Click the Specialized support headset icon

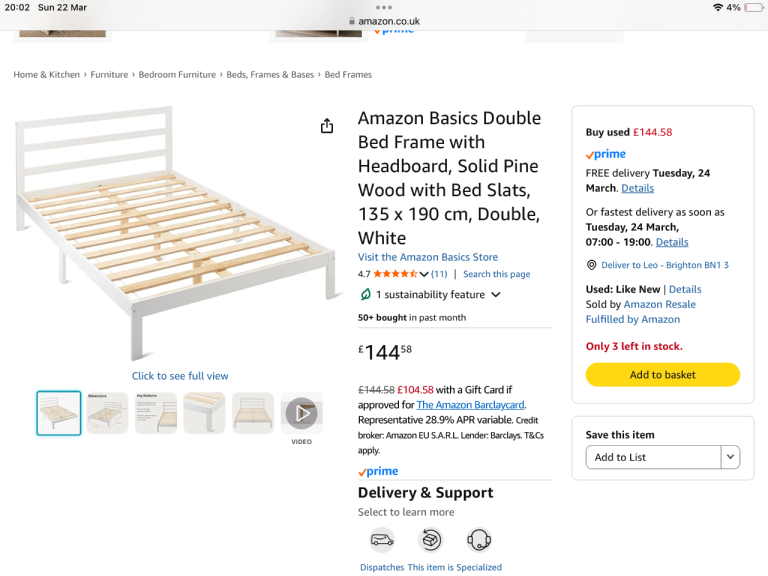coord(479,540)
